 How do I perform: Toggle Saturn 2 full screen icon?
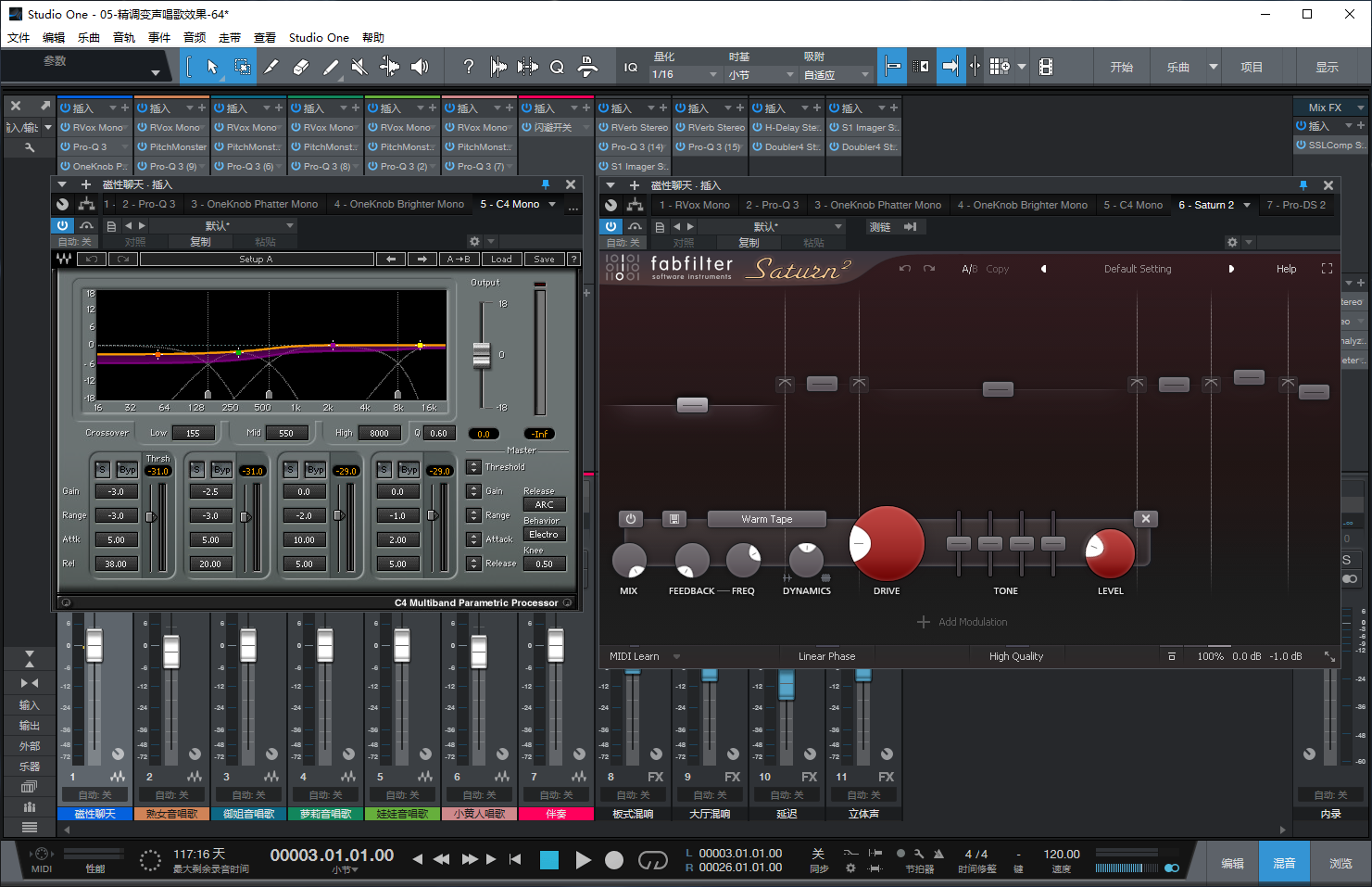[1327, 269]
